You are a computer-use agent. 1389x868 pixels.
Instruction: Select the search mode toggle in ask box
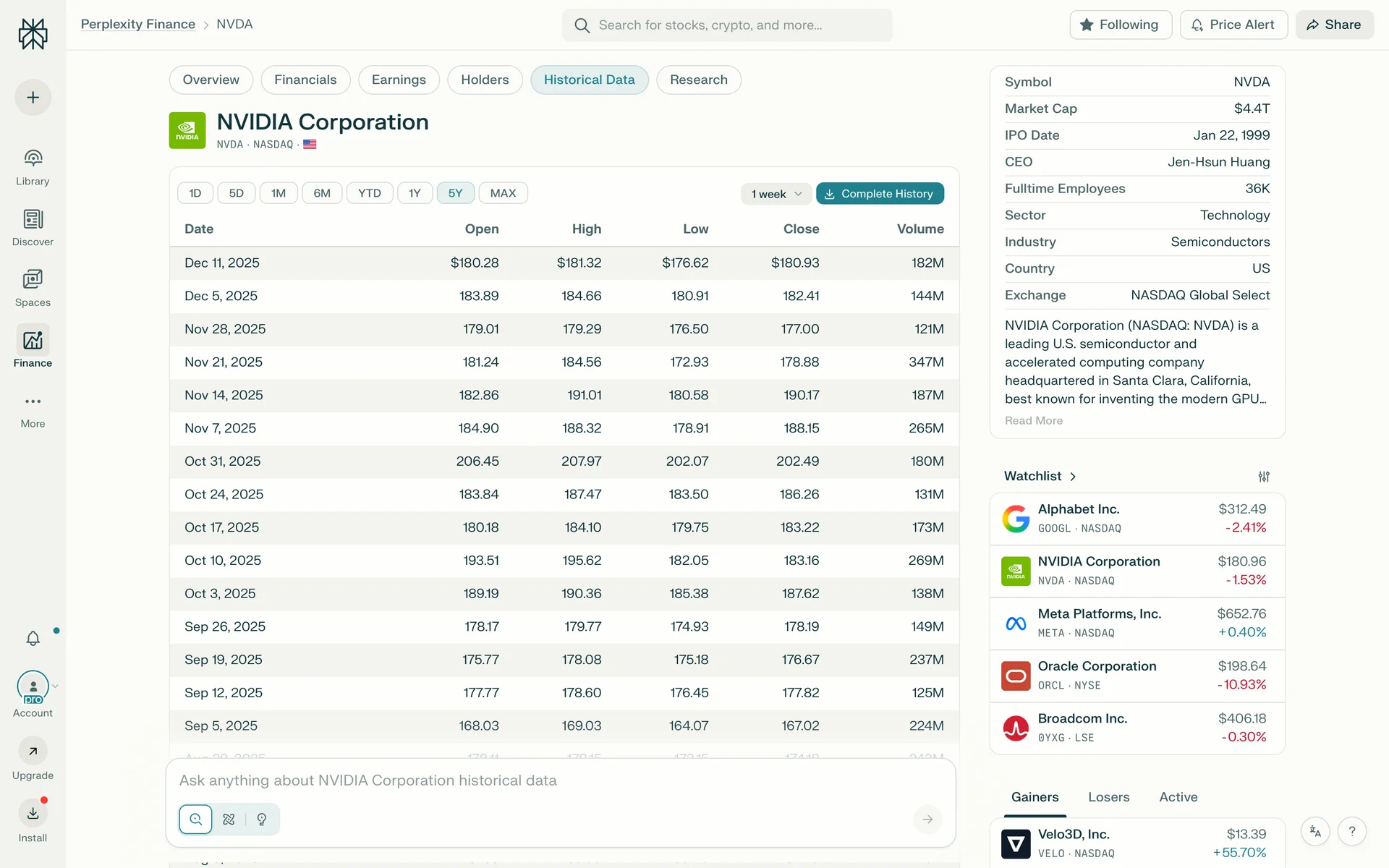coord(195,819)
